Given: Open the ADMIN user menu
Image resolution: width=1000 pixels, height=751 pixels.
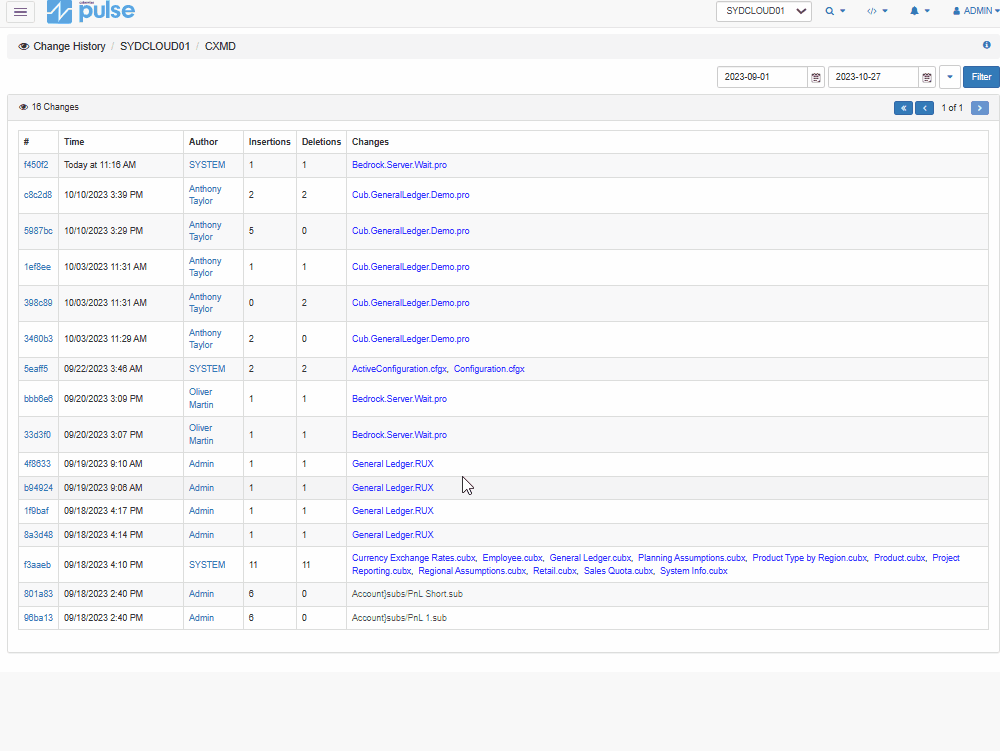Looking at the screenshot, I should pos(976,11).
